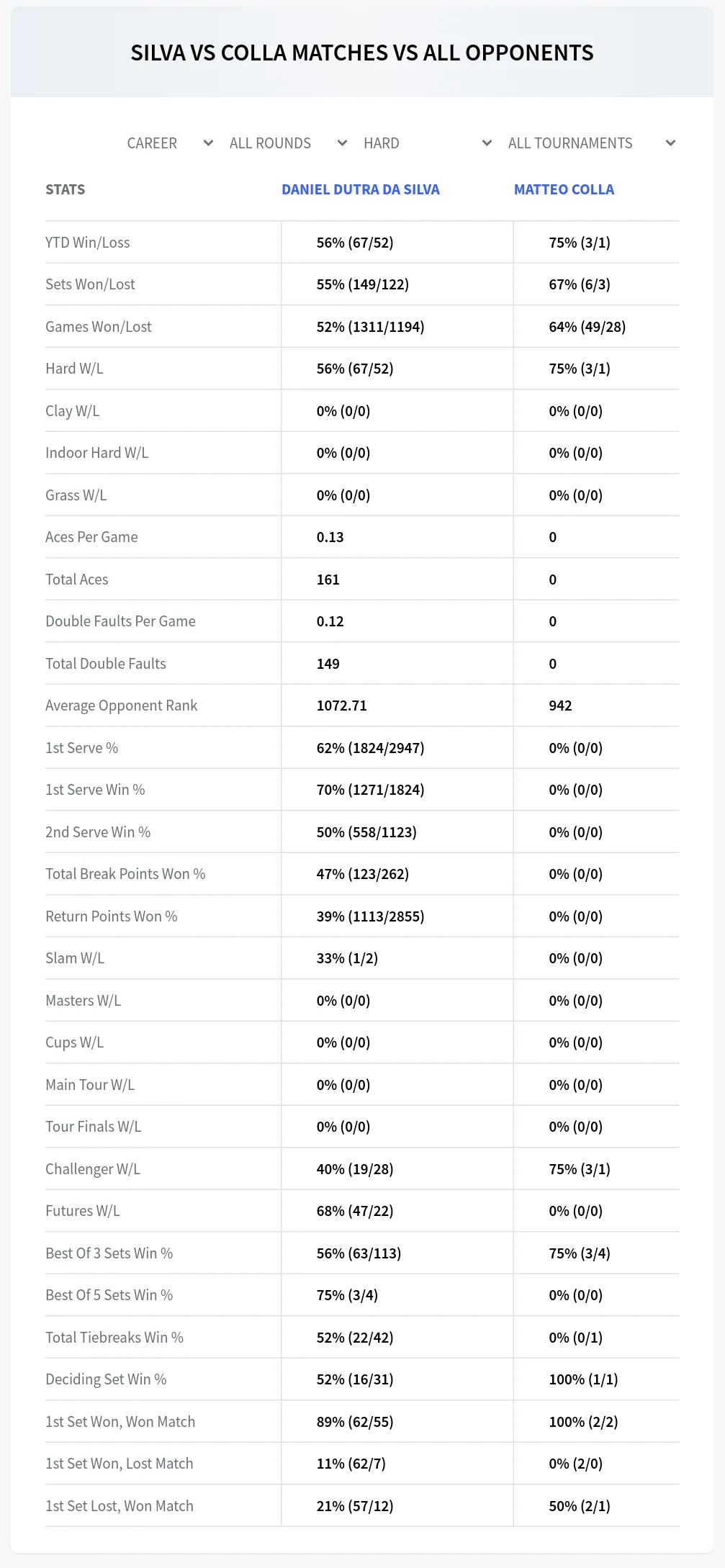Click the Futures W/L row label
This screenshot has height=1568, width=725.
click(x=83, y=1211)
